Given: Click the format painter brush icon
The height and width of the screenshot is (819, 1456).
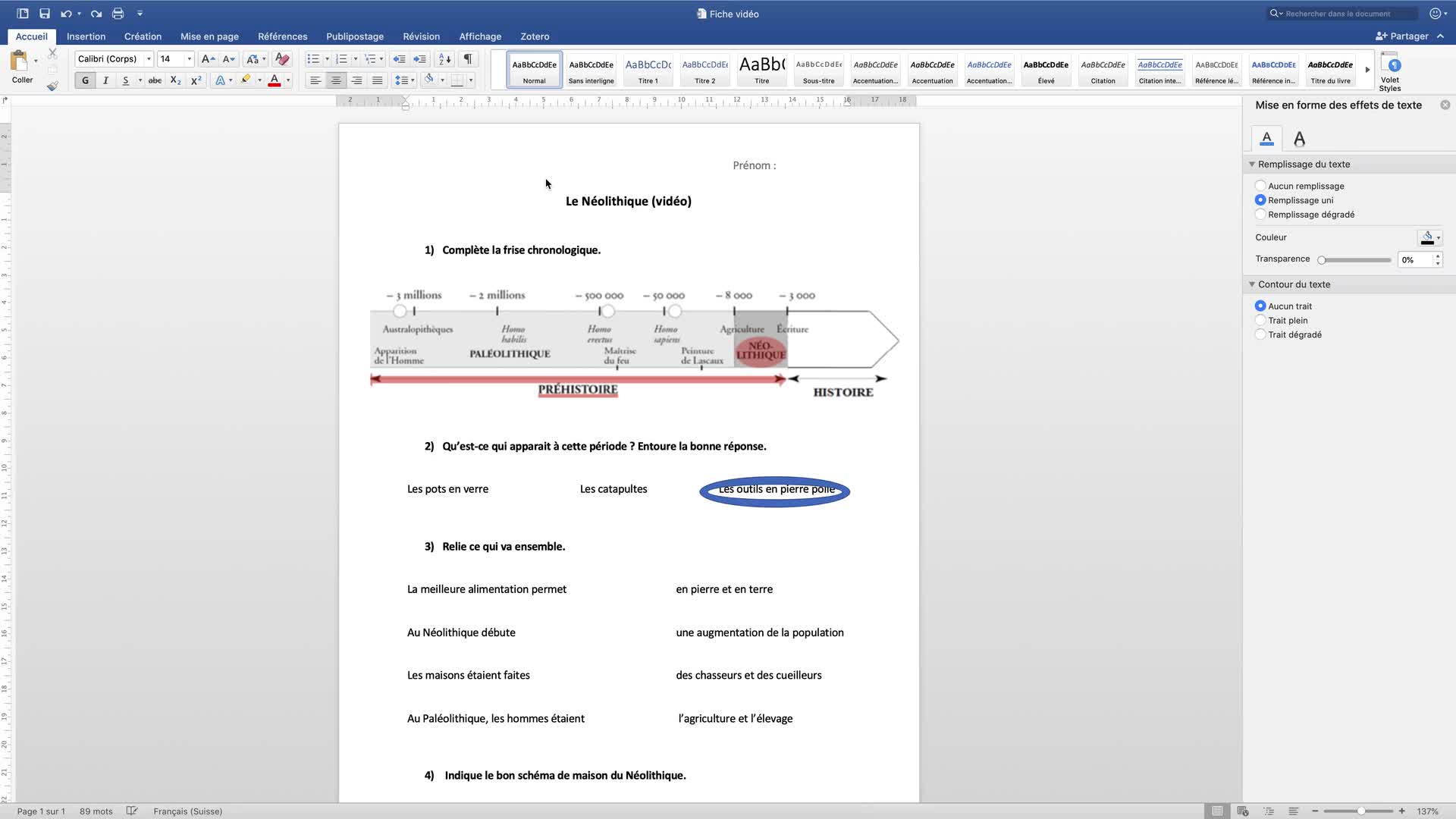Looking at the screenshot, I should [x=52, y=86].
